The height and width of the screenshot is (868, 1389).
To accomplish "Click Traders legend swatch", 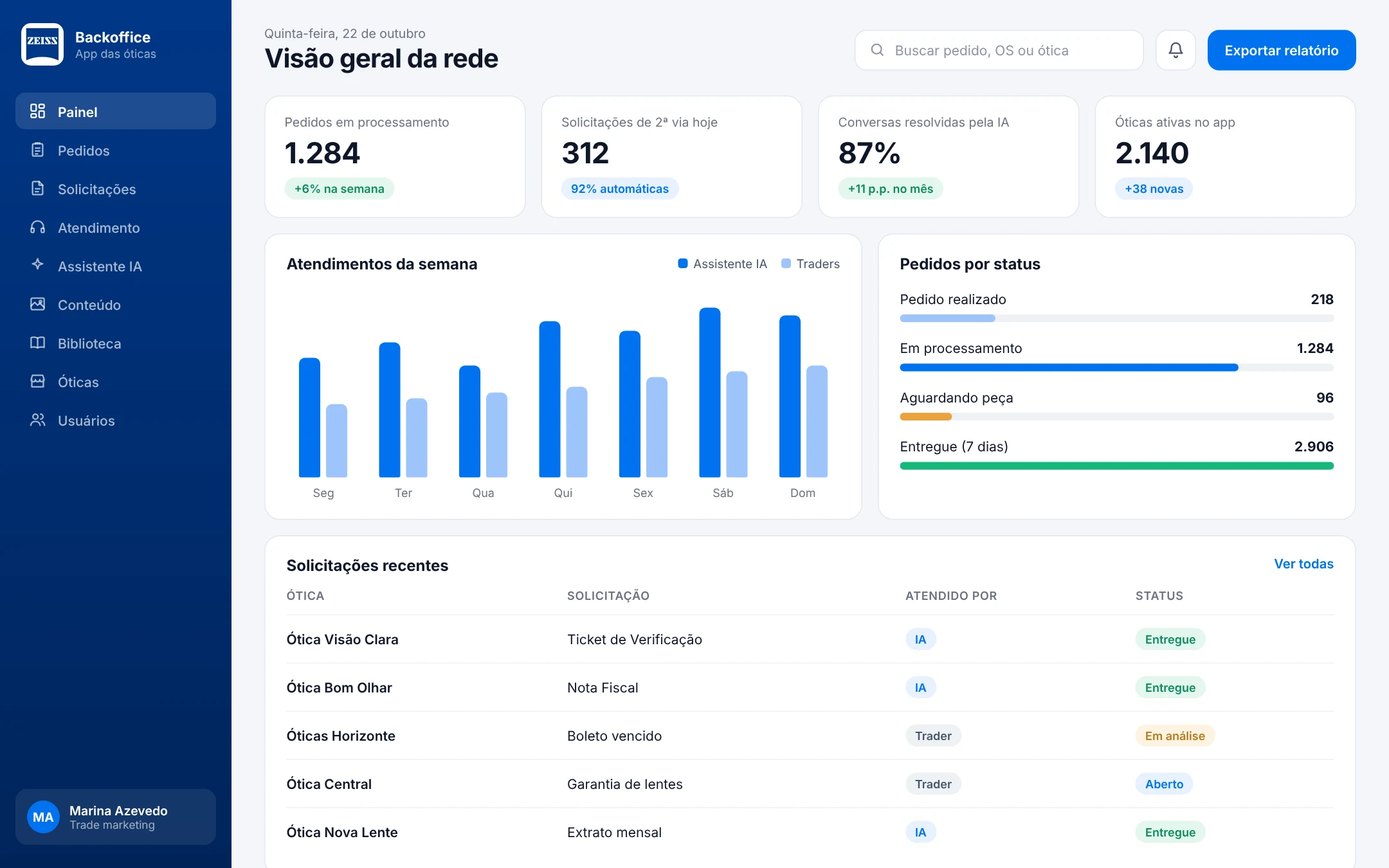I will pos(786,264).
